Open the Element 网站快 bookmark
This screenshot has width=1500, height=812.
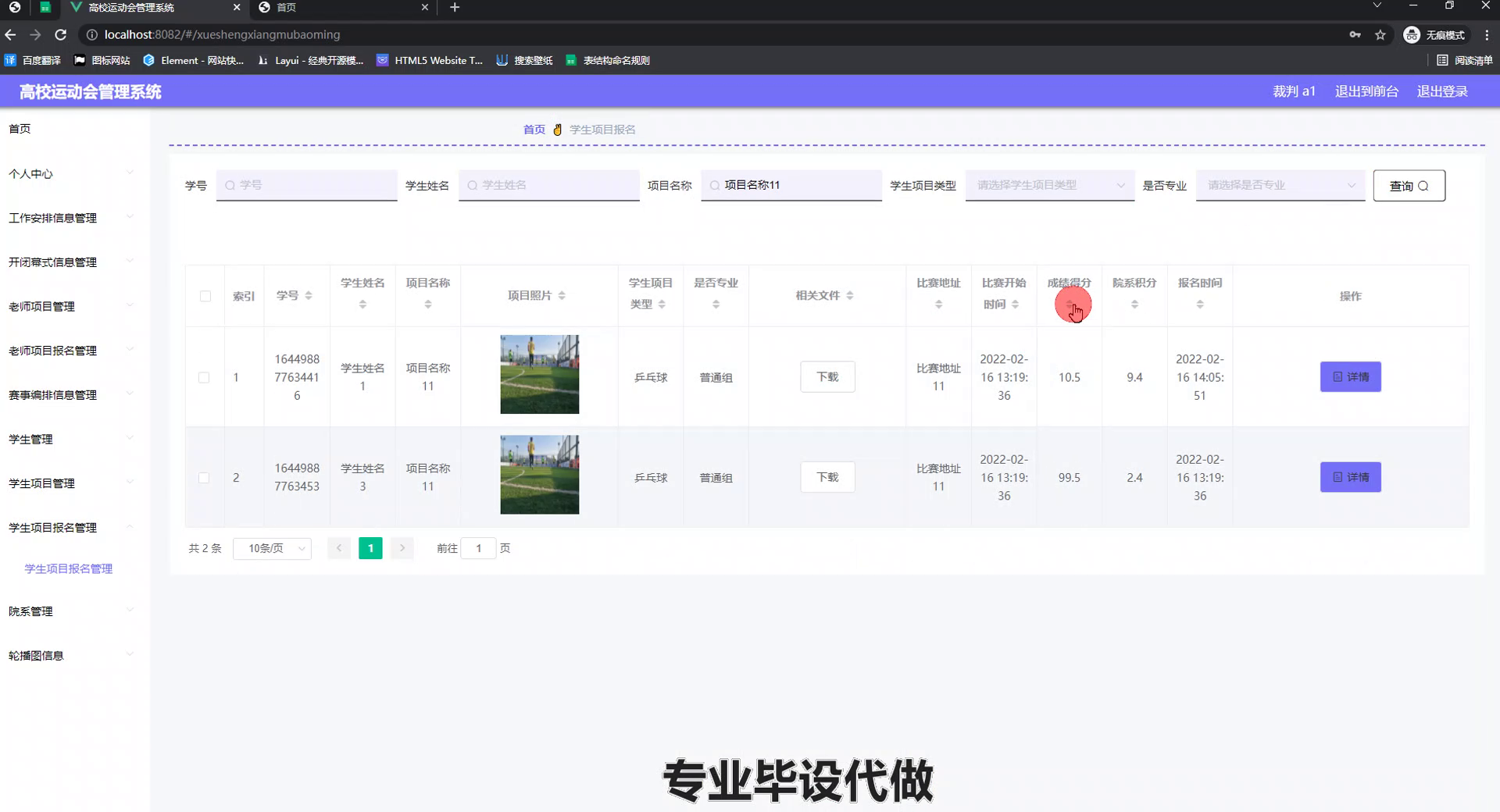[193, 60]
